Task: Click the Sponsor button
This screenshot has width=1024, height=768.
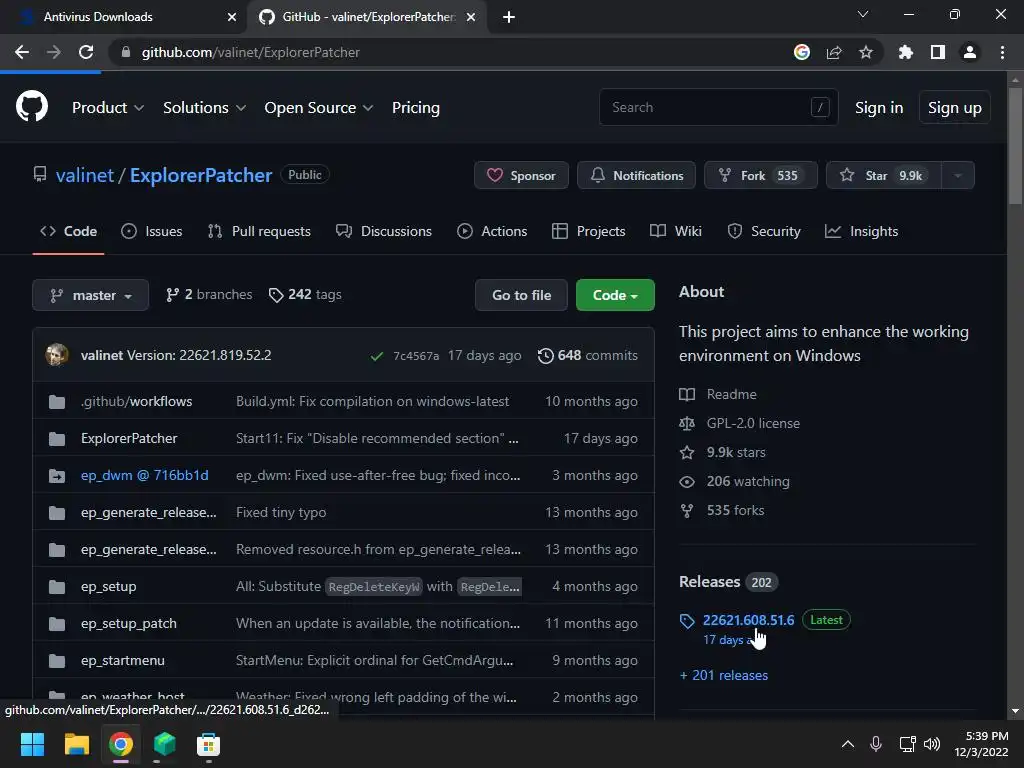Action: point(521,175)
